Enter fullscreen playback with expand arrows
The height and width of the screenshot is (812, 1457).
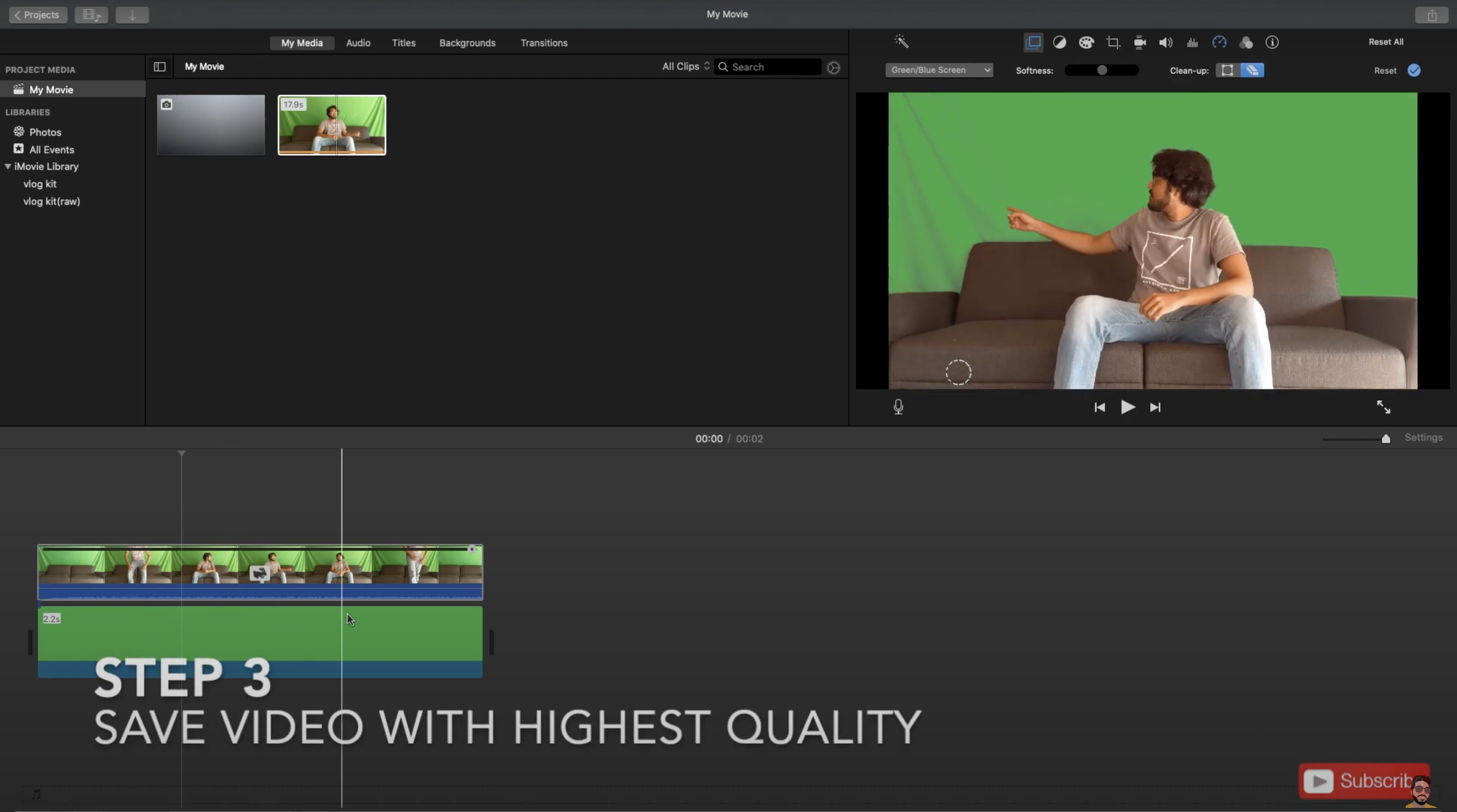coord(1383,406)
